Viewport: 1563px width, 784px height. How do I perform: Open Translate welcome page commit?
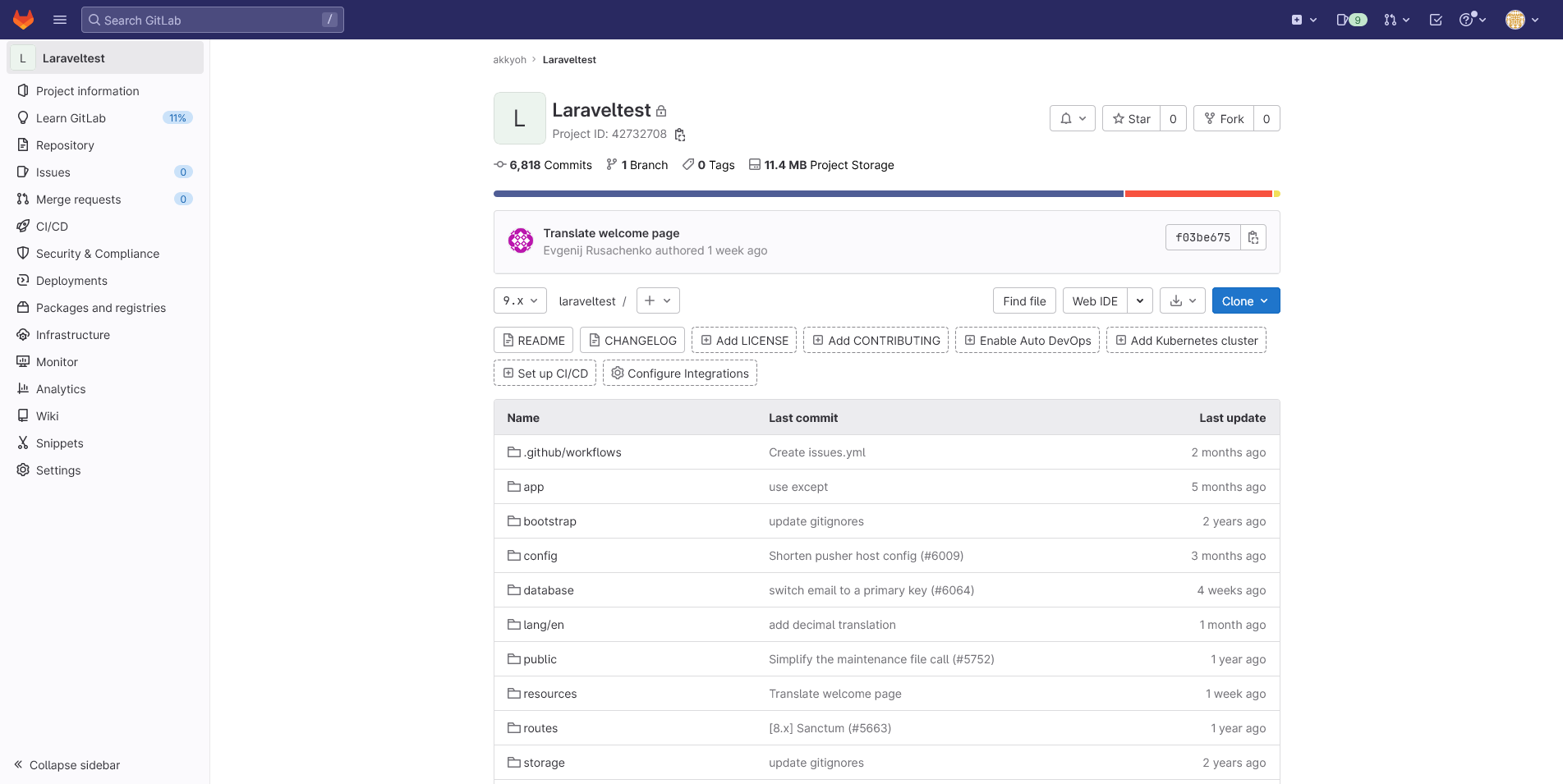pyautogui.click(x=611, y=233)
